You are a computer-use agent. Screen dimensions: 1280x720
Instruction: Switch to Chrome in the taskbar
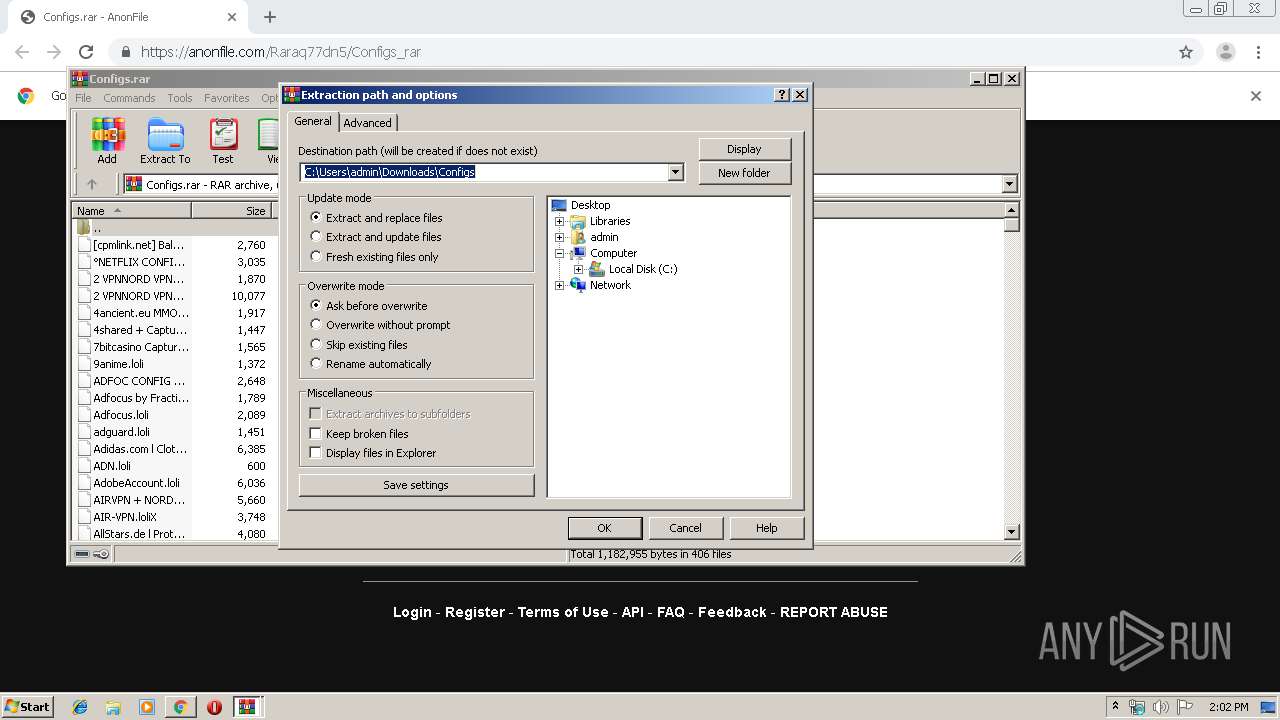[180, 707]
